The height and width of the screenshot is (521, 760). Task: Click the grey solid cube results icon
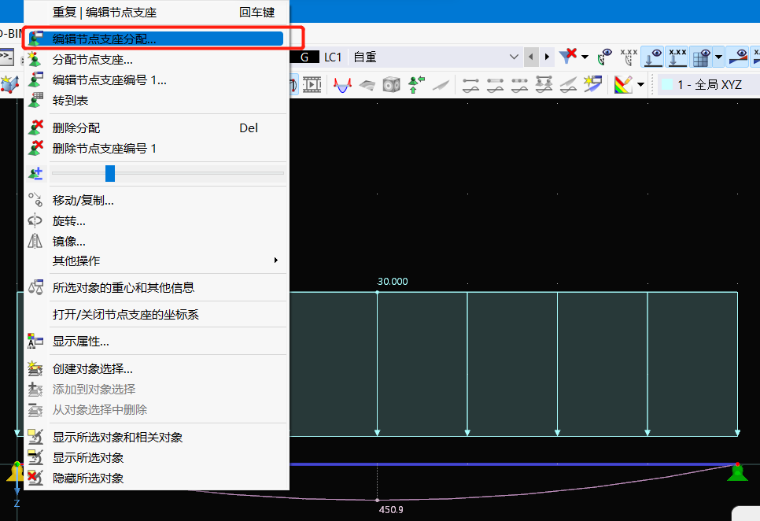(391, 85)
